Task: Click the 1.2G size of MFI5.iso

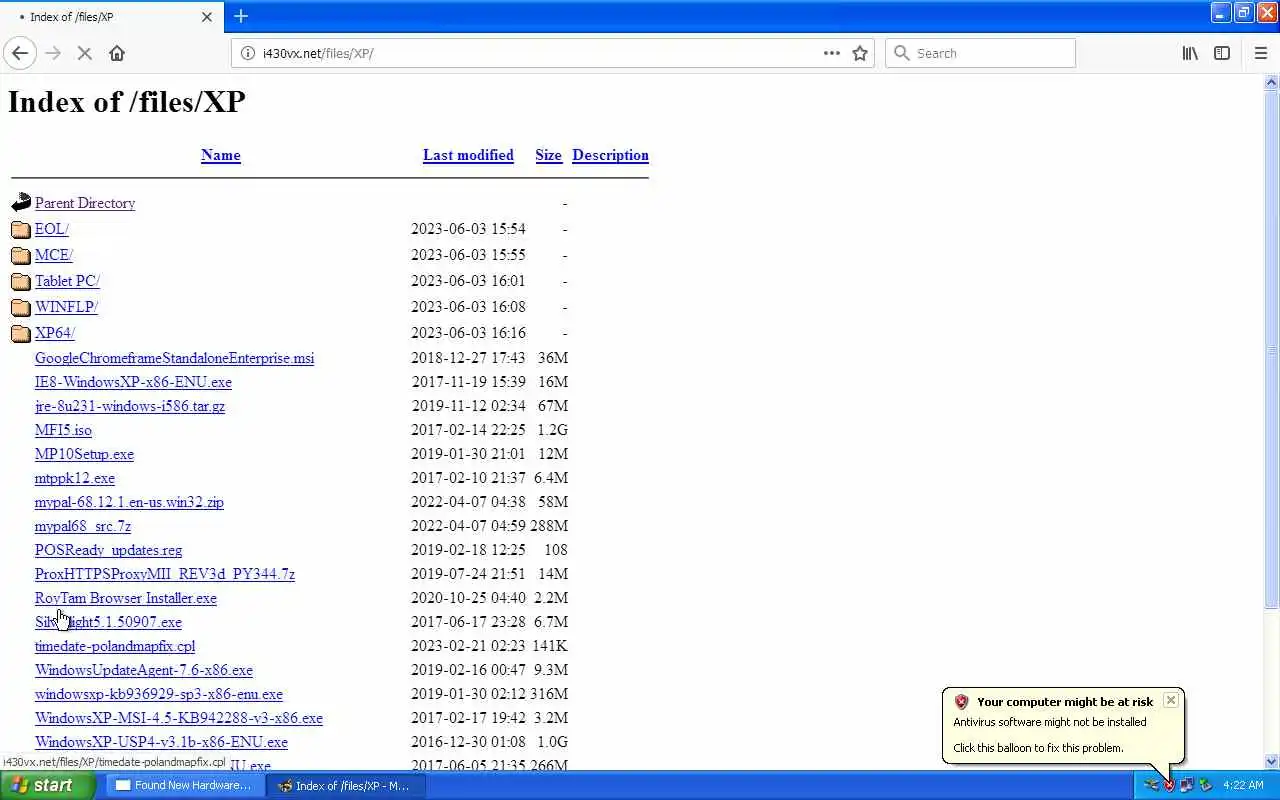Action: click(552, 430)
